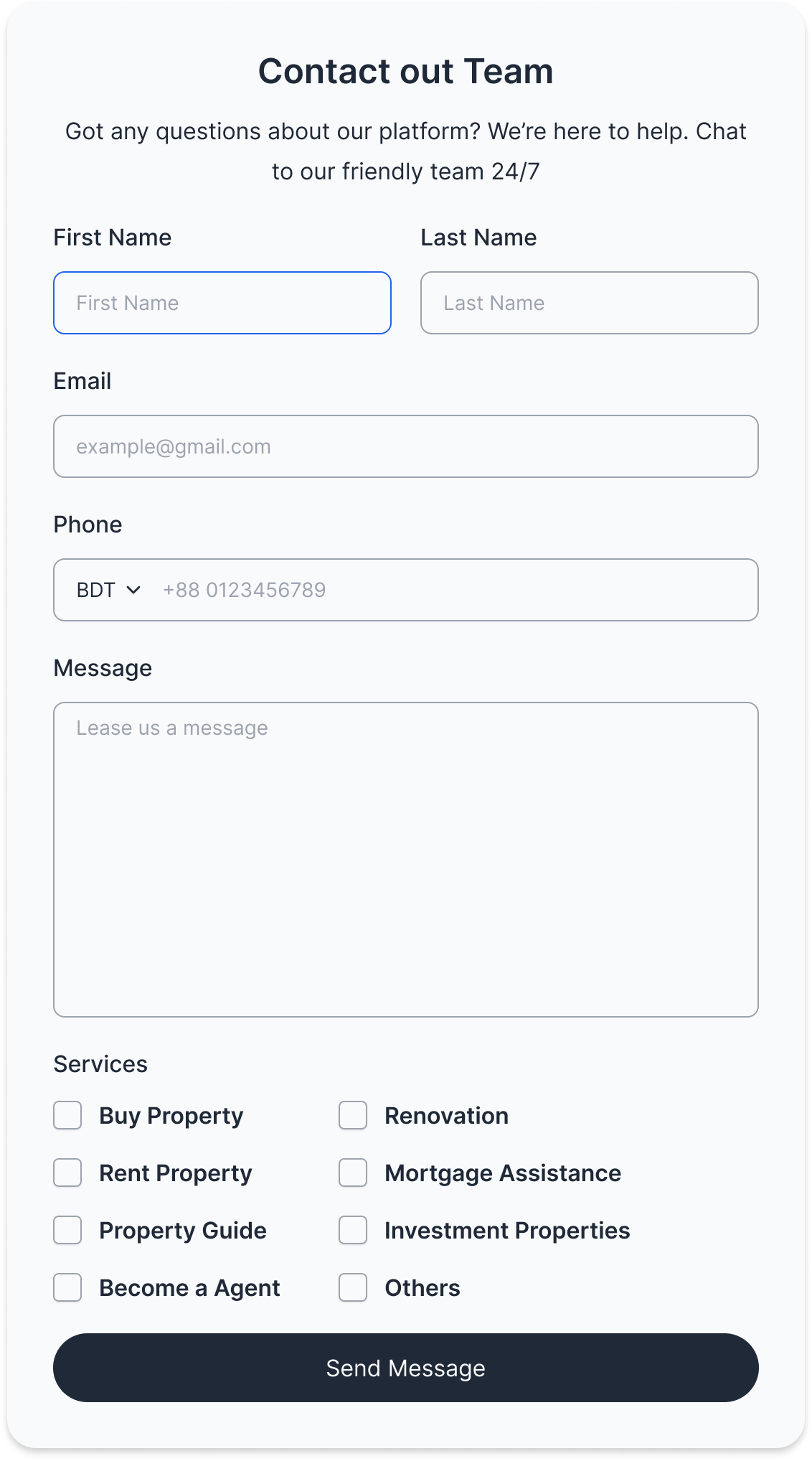Focus the Last Name text box

(x=590, y=303)
